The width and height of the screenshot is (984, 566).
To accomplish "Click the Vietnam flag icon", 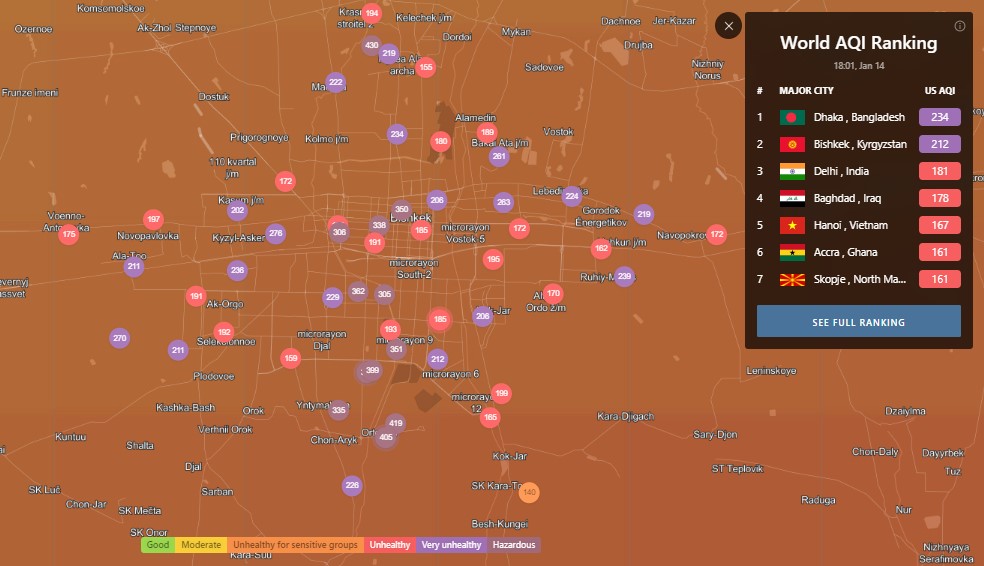I will click(x=792, y=225).
